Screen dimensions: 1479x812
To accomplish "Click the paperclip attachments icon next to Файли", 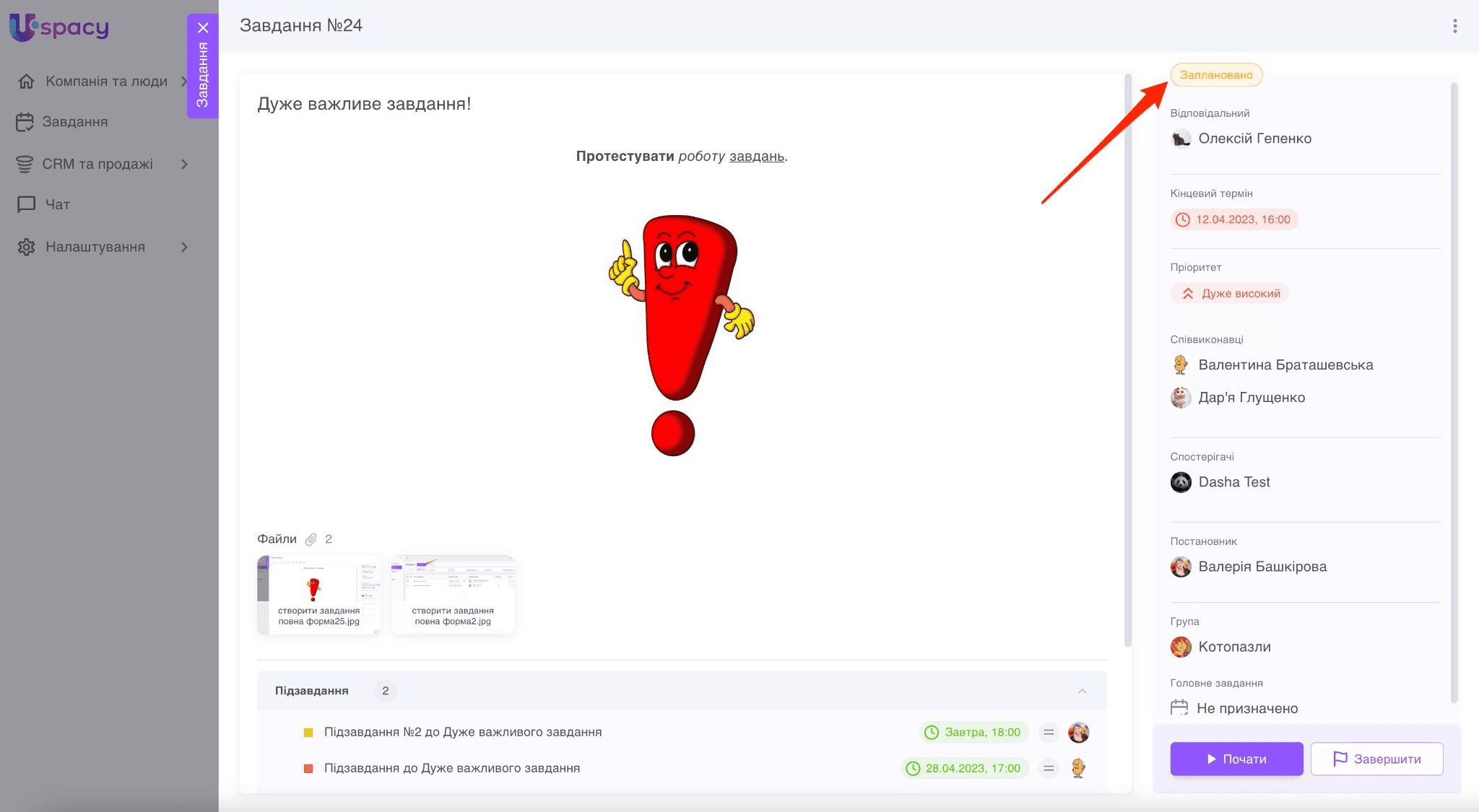I will pyautogui.click(x=311, y=539).
